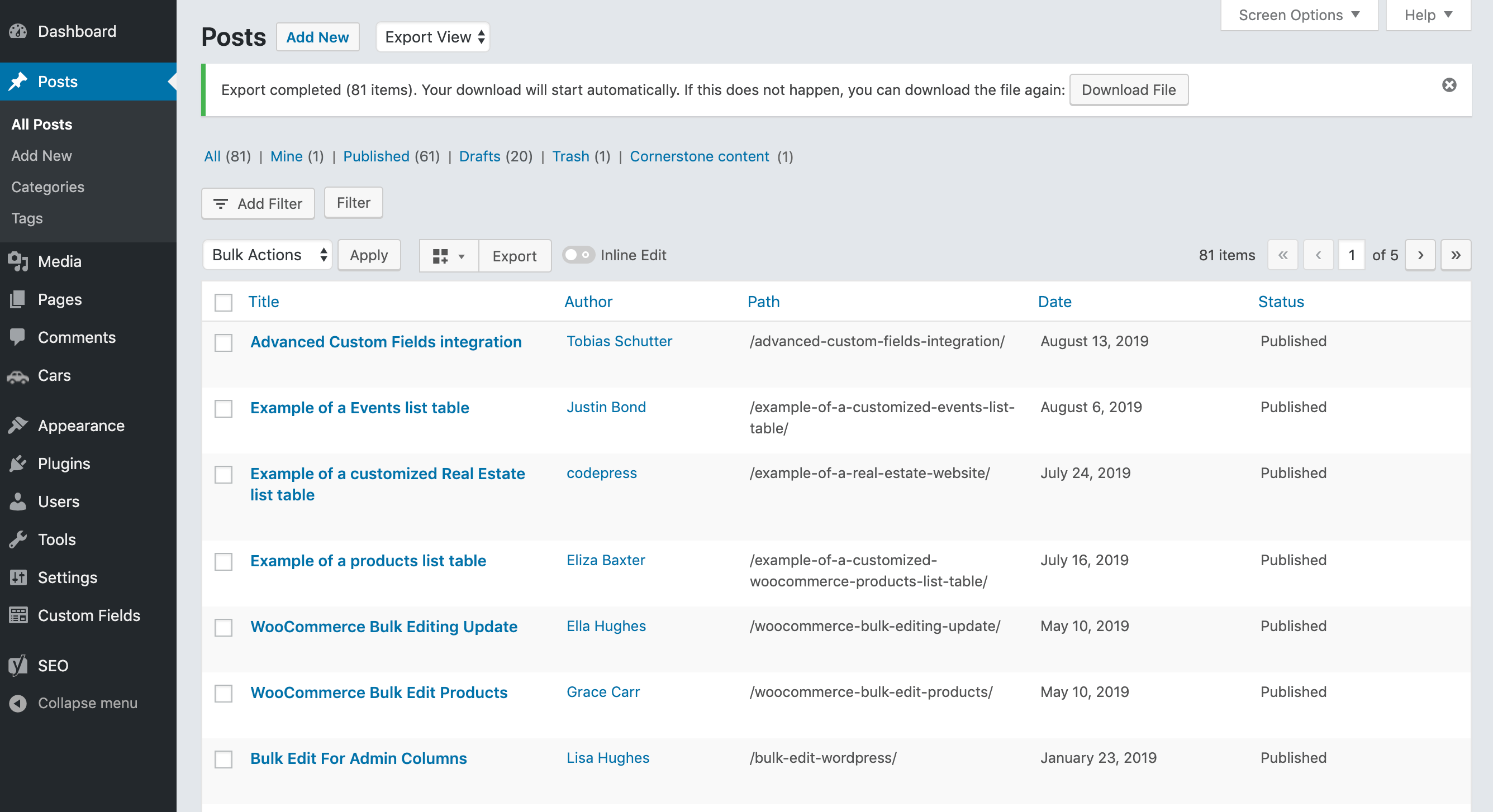Click the Custom Fields grid icon

pos(18,615)
